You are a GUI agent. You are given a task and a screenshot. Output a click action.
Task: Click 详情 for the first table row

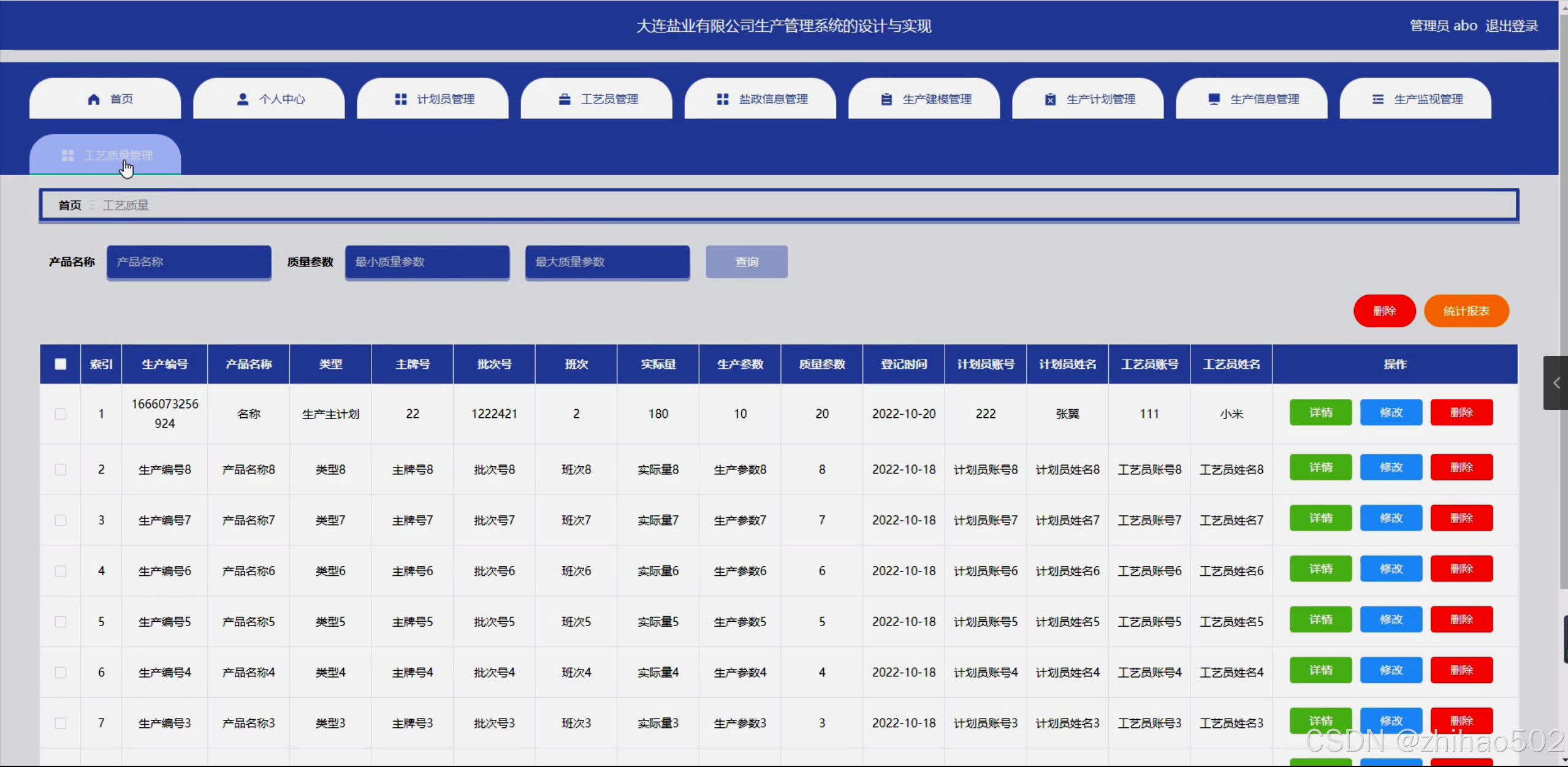tap(1320, 413)
